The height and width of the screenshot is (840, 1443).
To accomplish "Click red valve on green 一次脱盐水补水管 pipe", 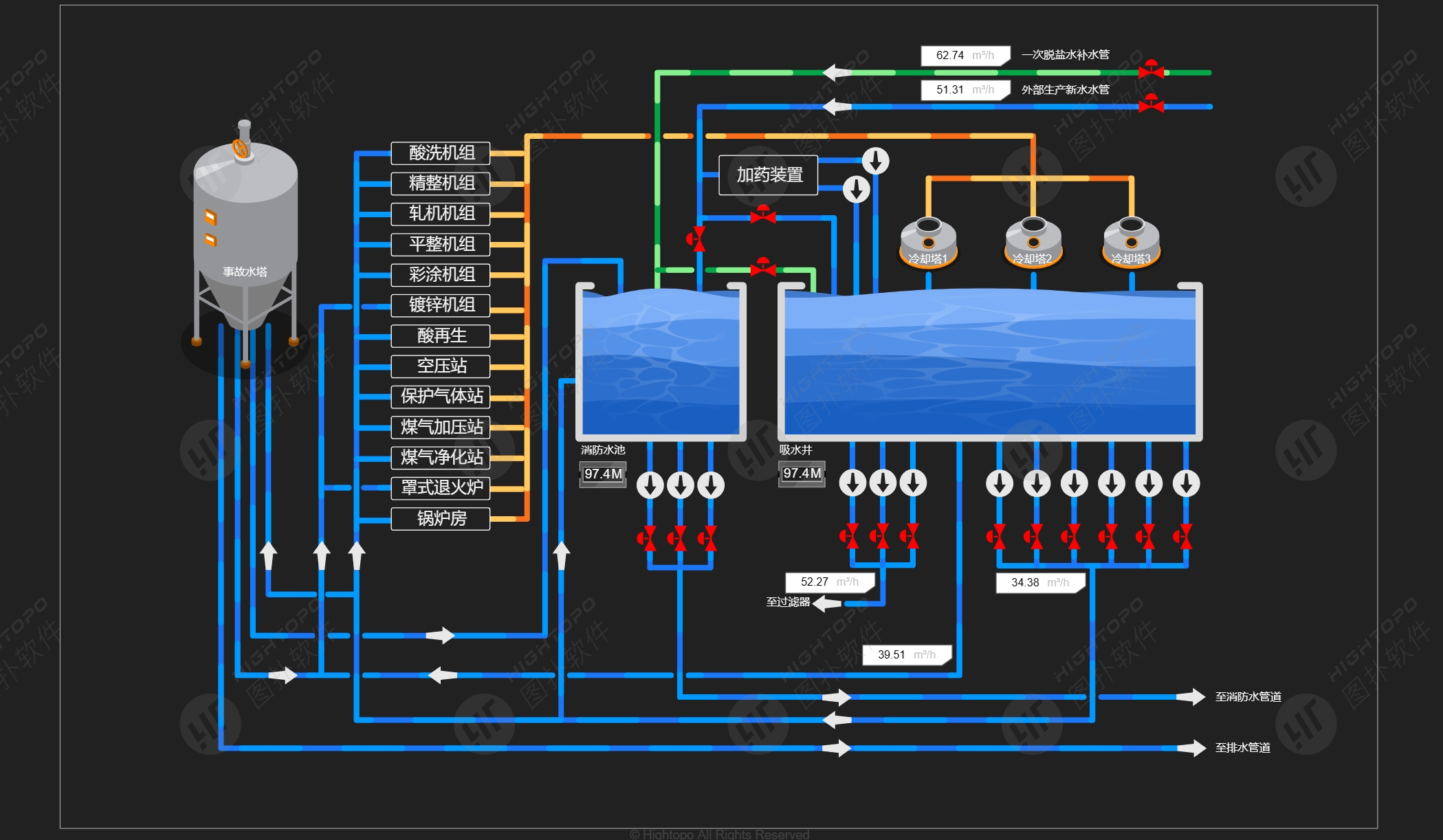I will click(1151, 70).
